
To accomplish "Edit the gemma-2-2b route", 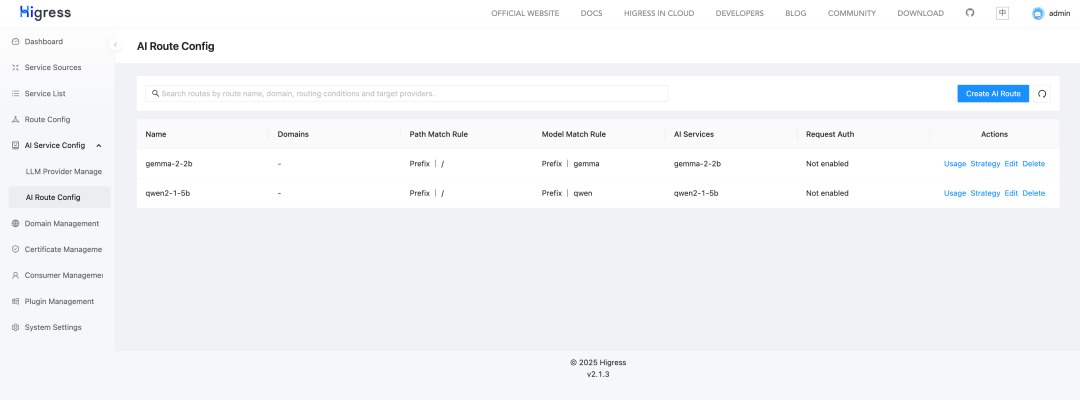I will [x=1011, y=164].
